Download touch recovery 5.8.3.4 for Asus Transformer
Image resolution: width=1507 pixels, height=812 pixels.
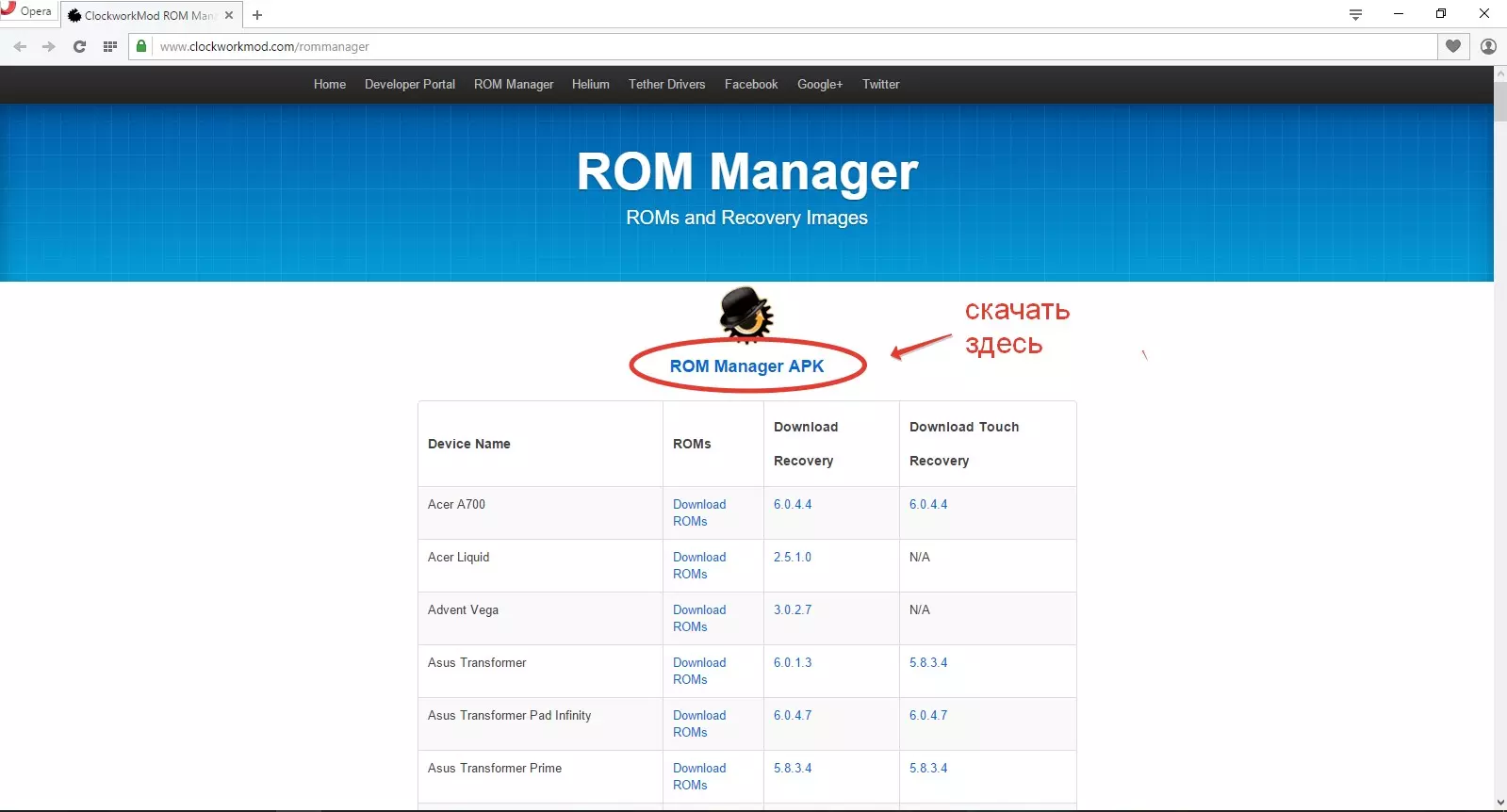coord(927,662)
